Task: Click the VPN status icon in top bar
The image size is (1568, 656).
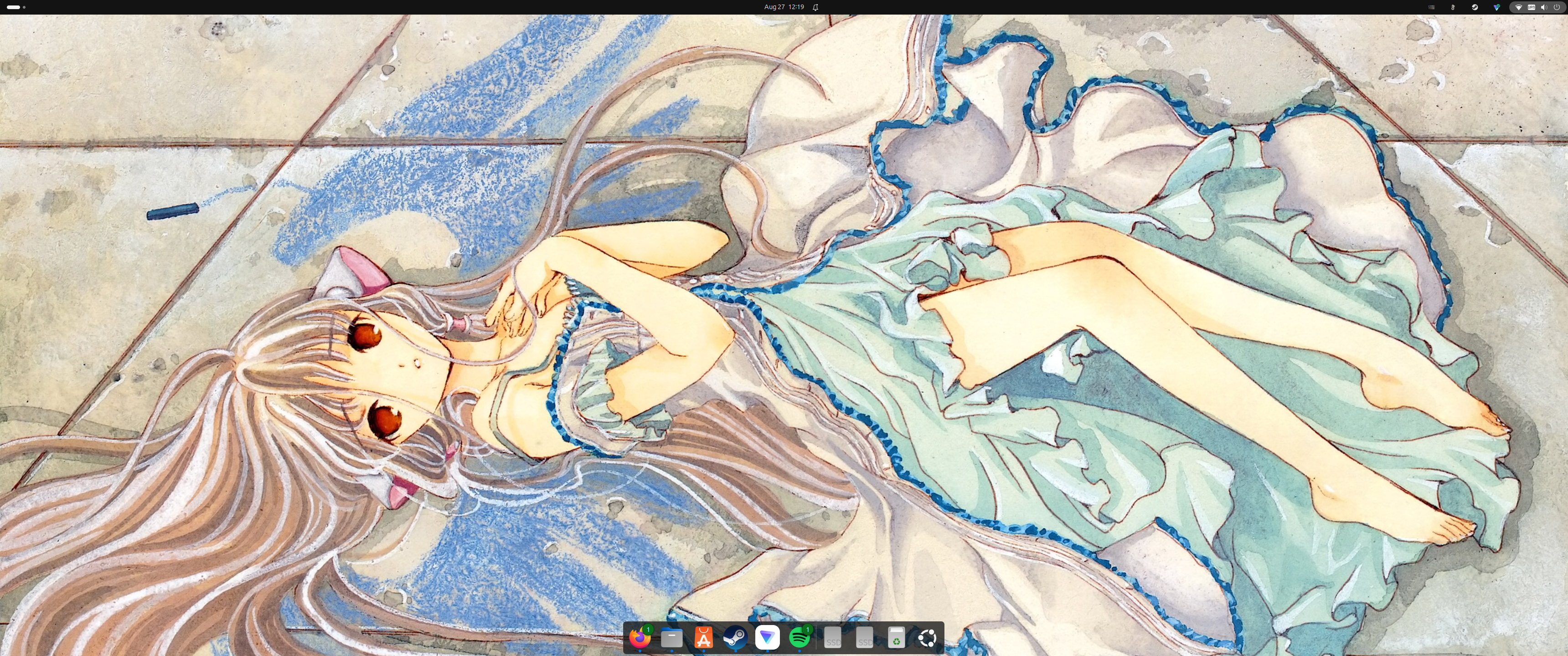Action: [1532, 7]
